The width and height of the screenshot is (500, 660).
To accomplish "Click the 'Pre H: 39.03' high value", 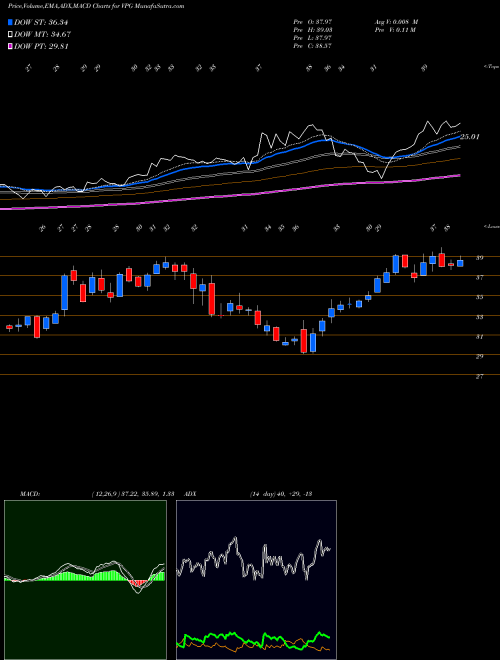I will 313,30.
